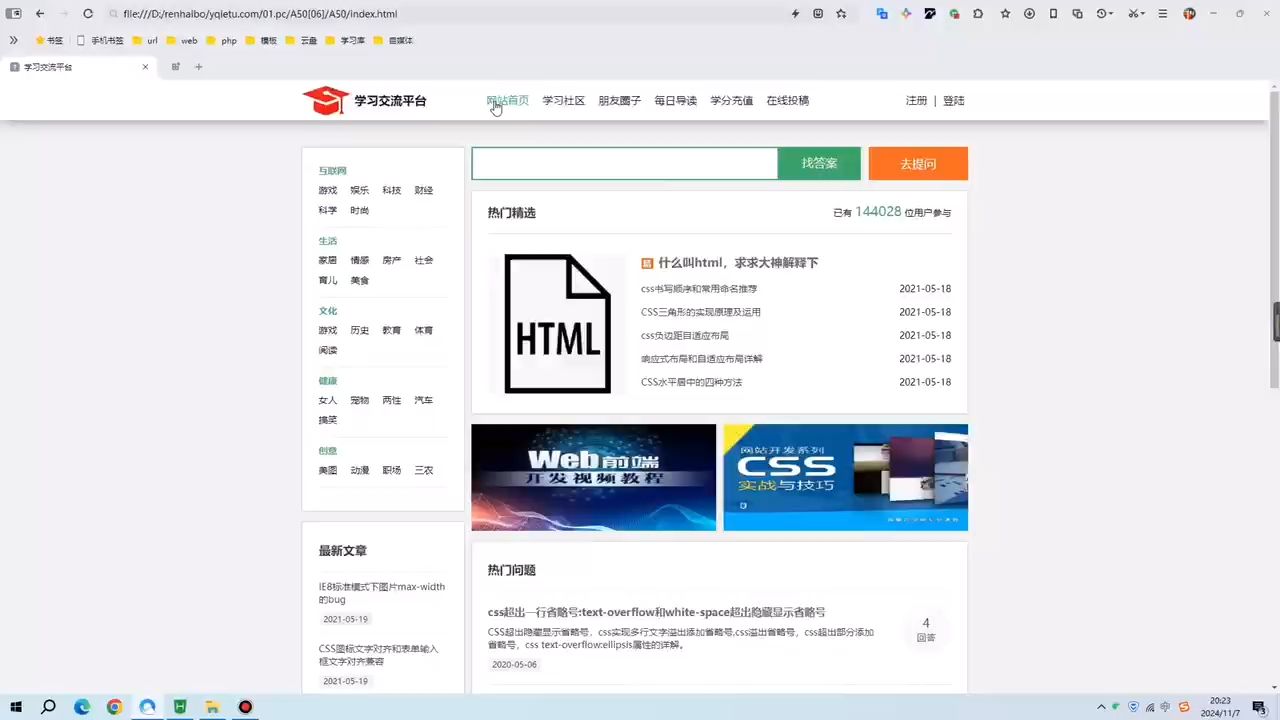1280x720 pixels.
Task: Open article css书写顺序和常用命名推荐
Action: tap(699, 289)
